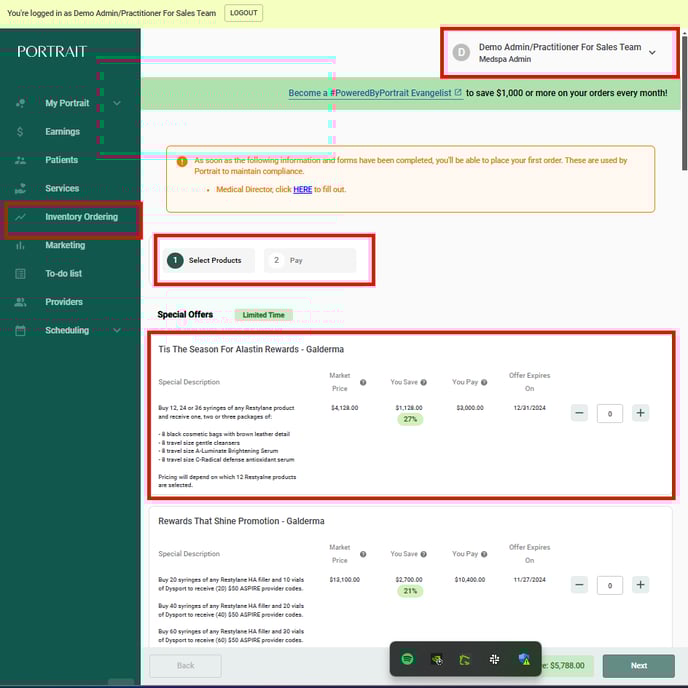688x688 pixels.
Task: Click the green folder-shaped tray icon
Action: point(465,659)
